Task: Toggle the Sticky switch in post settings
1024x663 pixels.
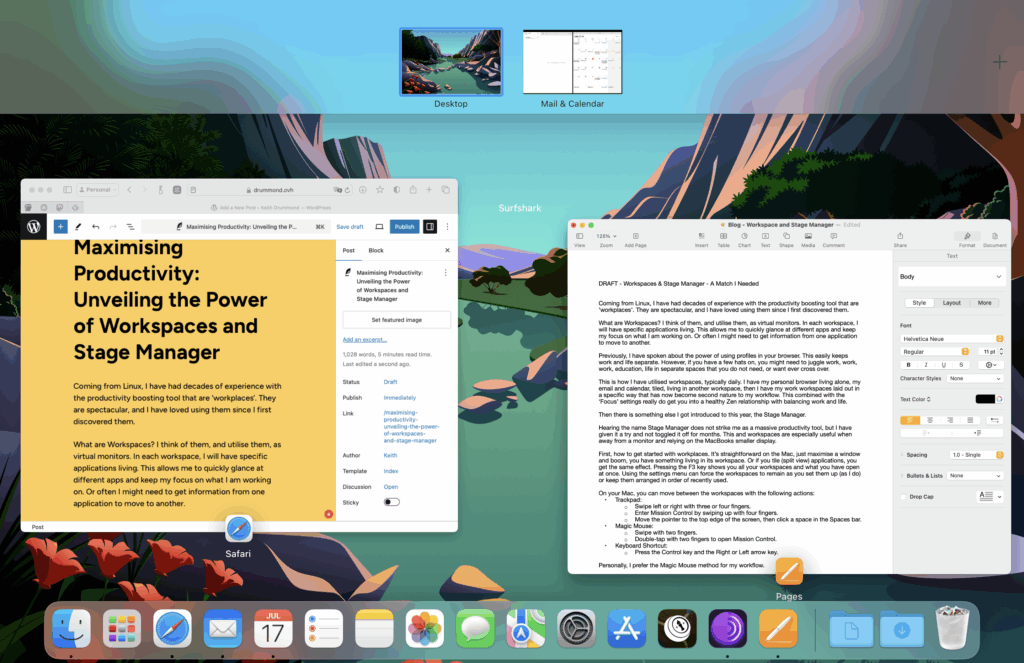Action: click(392, 502)
